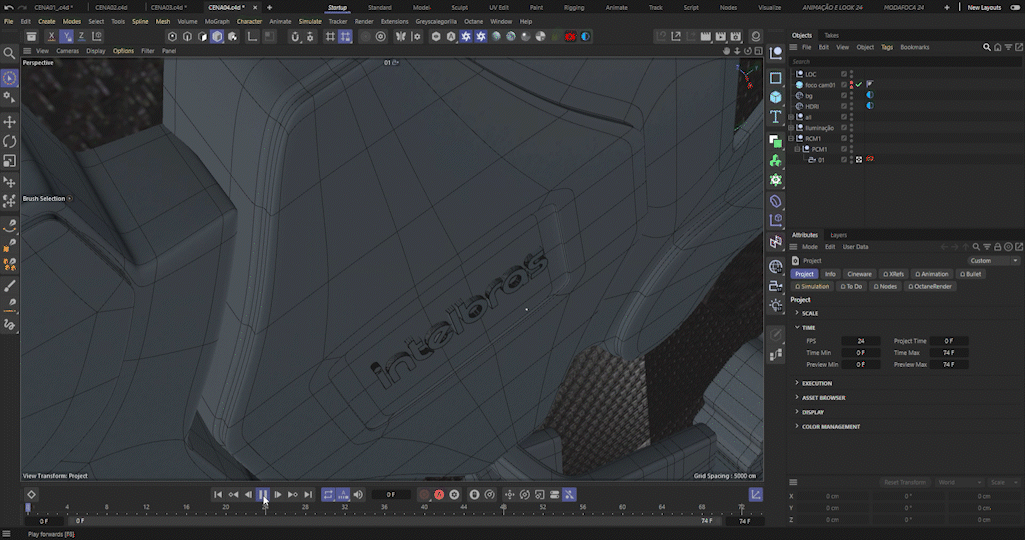Expand the EXECUTION section
The width and height of the screenshot is (1025, 540).
(797, 383)
